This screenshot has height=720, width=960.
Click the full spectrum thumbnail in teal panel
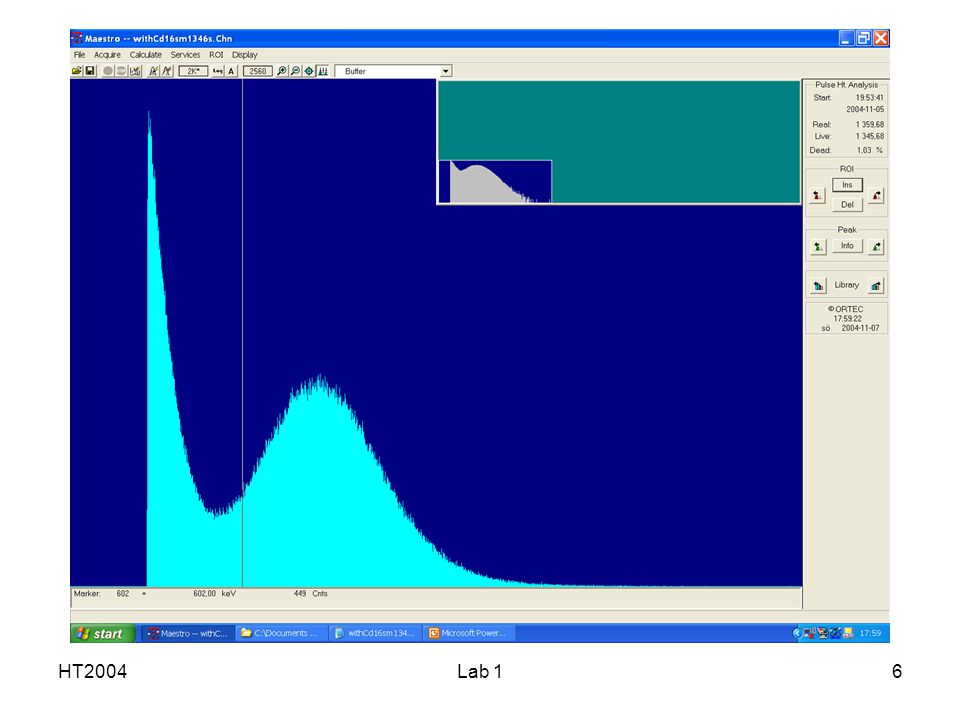click(495, 181)
